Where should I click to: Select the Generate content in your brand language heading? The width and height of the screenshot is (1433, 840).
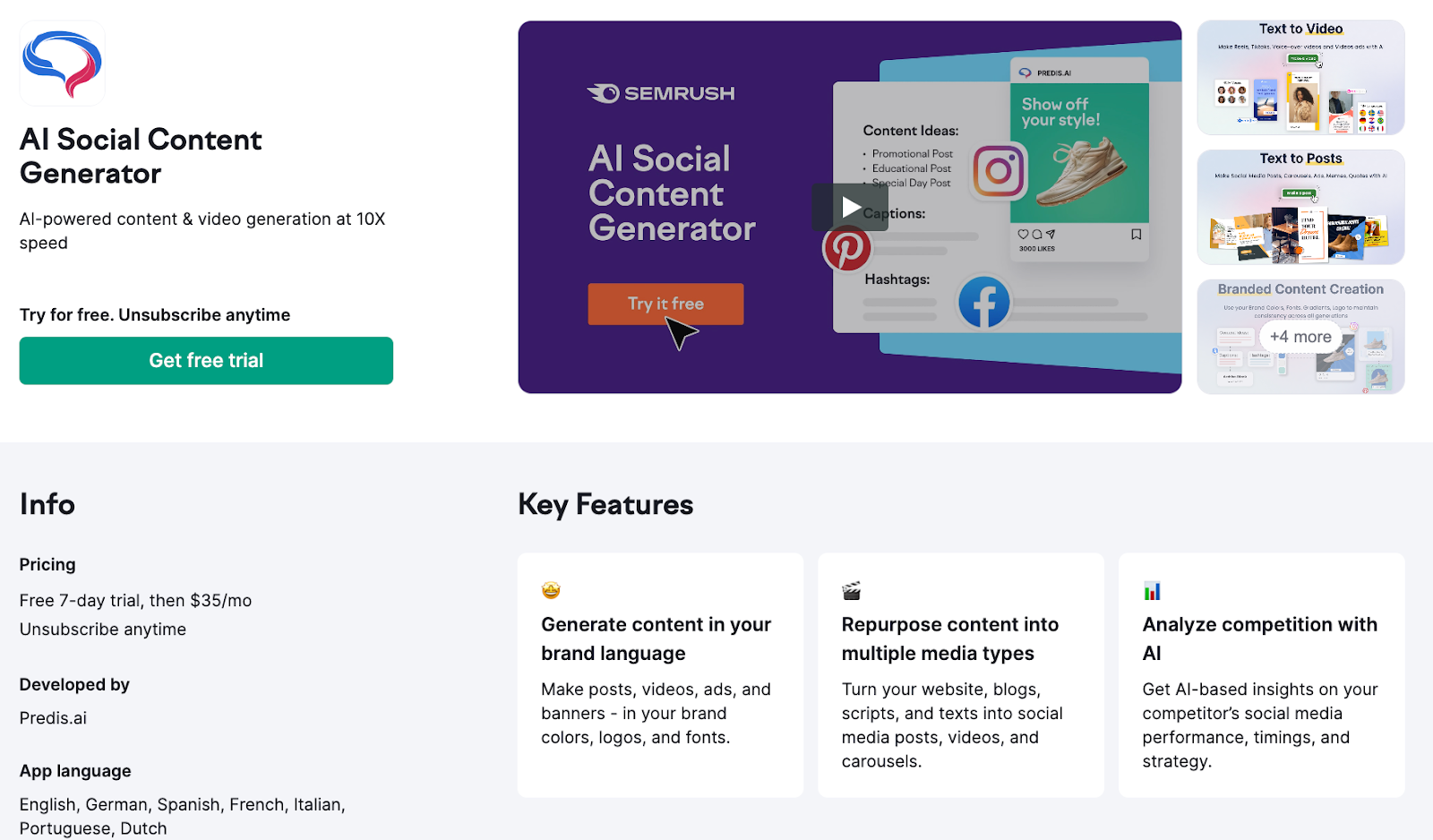[656, 639]
